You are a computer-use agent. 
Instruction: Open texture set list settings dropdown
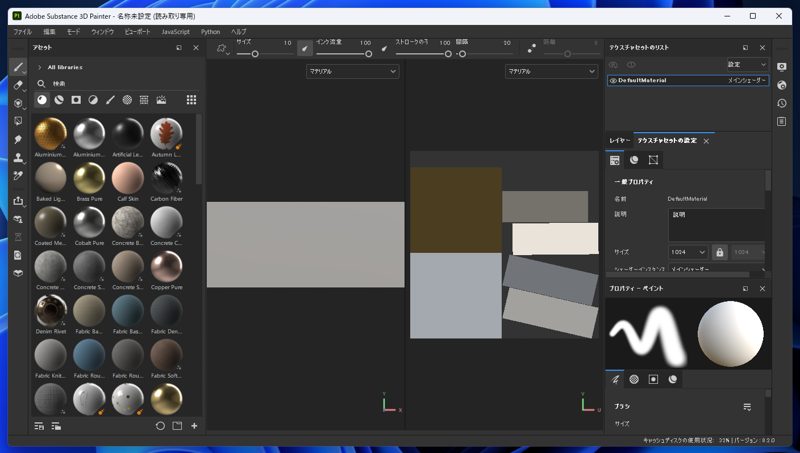click(x=747, y=65)
